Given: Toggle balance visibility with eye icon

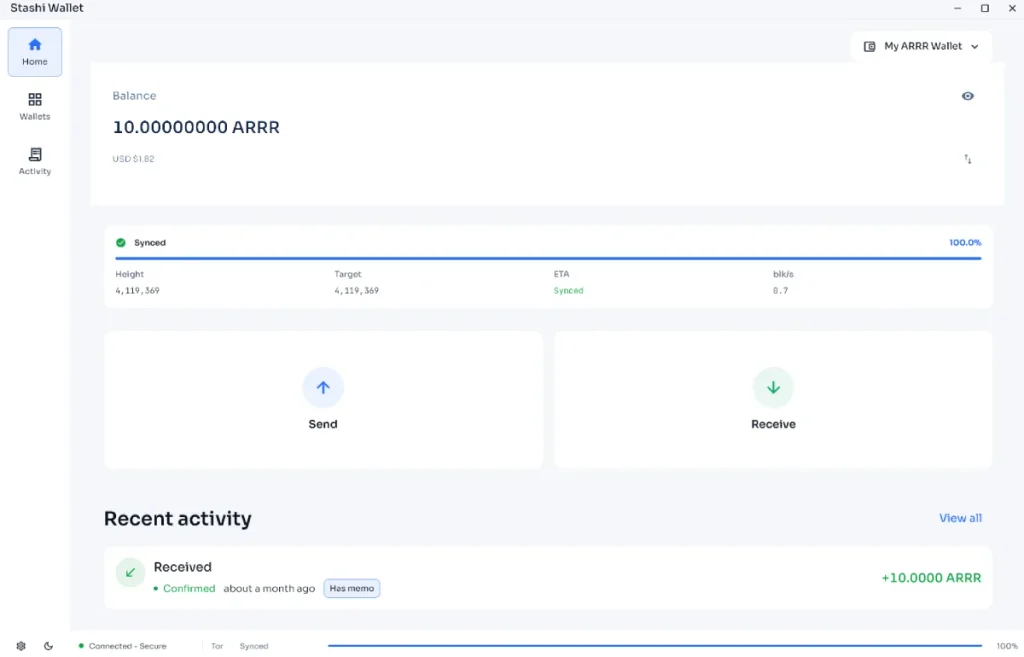Looking at the screenshot, I should click(x=967, y=96).
